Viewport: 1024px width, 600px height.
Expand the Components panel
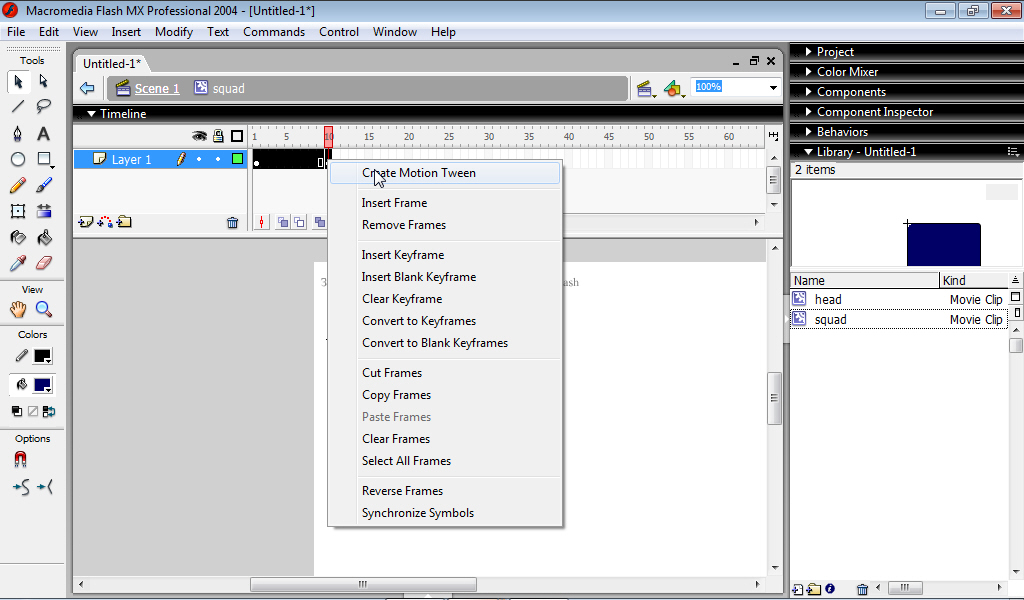coord(808,91)
